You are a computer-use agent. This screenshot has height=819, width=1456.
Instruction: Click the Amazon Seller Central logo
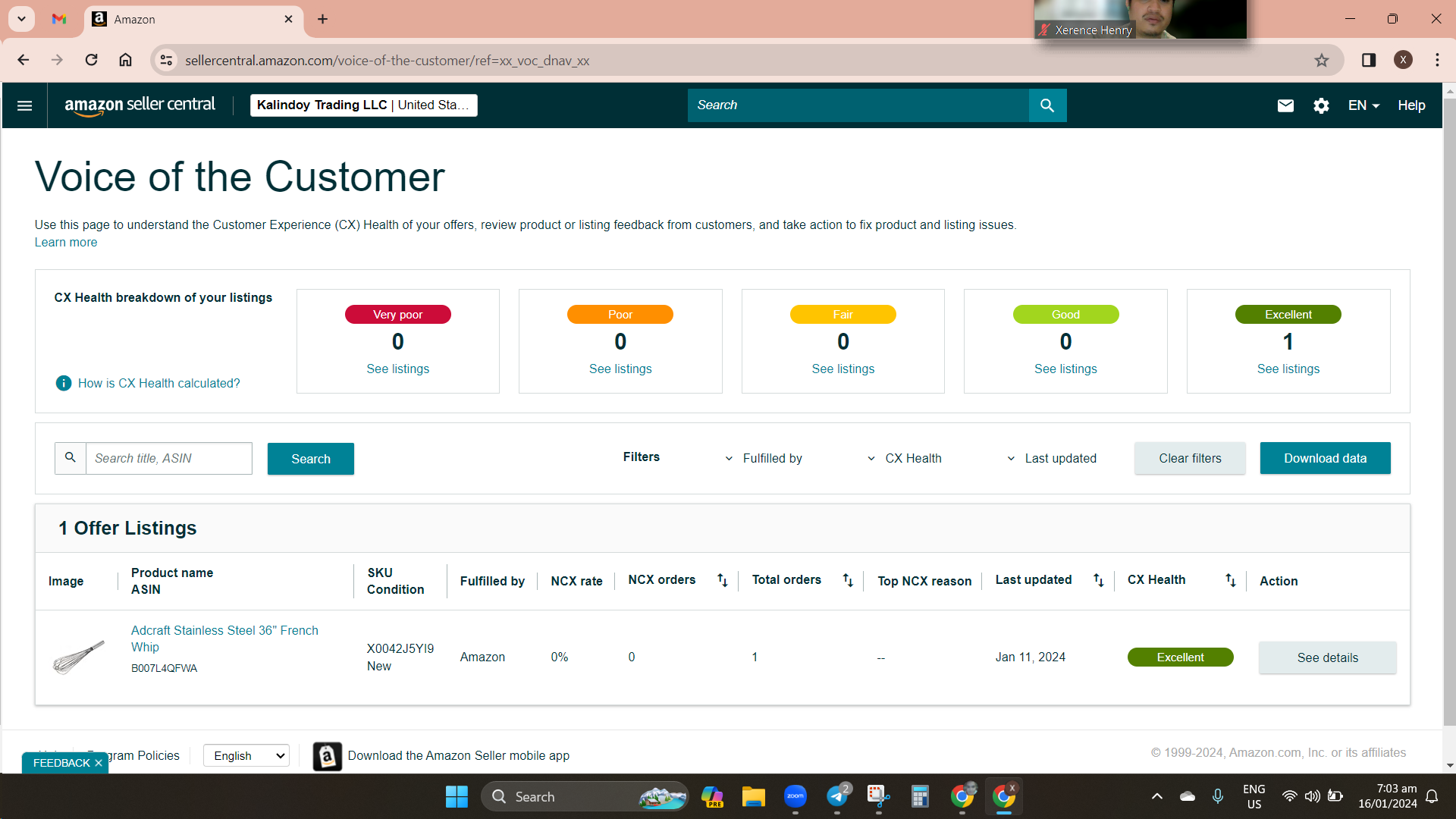point(140,105)
